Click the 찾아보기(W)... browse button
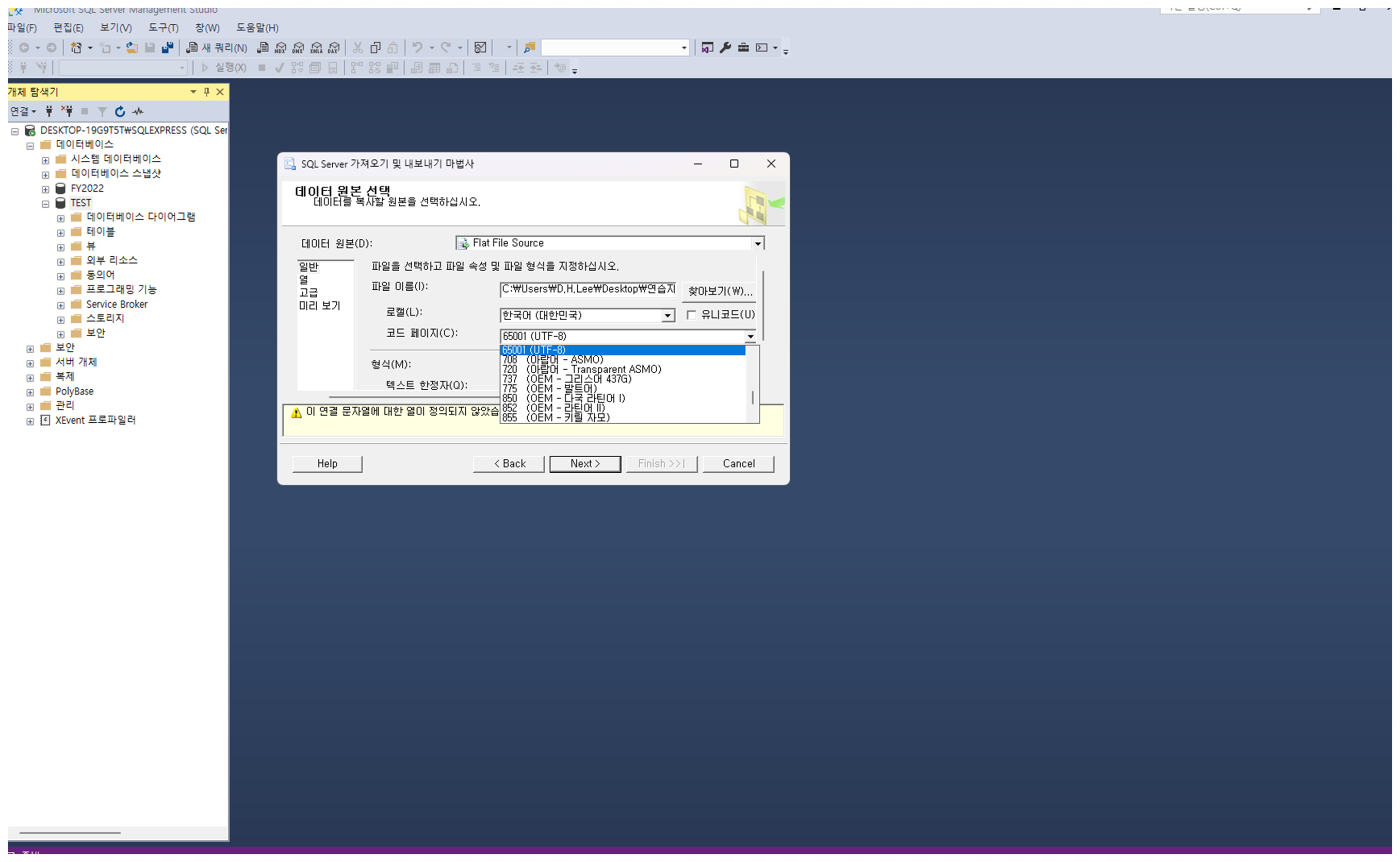Image resolution: width=1400 pixels, height=862 pixels. [720, 291]
